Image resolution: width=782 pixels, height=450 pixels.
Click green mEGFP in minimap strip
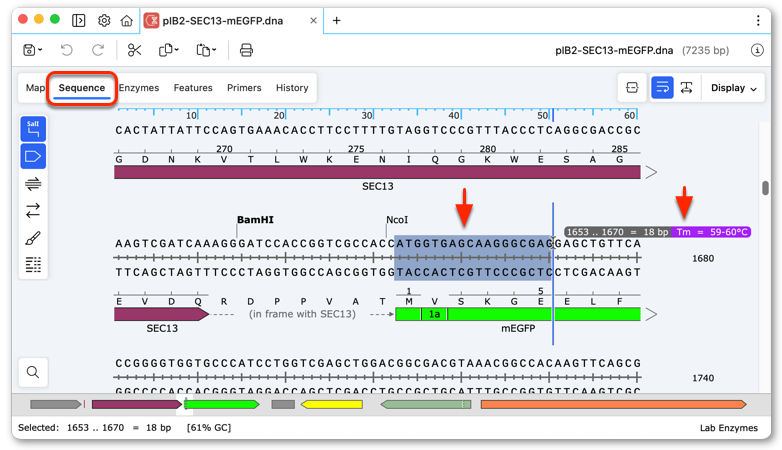(x=222, y=404)
